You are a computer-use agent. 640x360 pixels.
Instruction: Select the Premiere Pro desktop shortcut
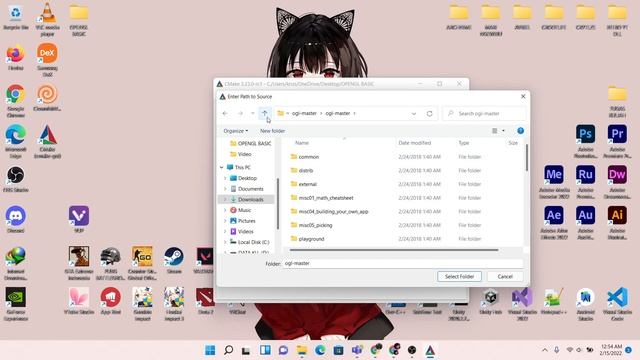point(617,141)
